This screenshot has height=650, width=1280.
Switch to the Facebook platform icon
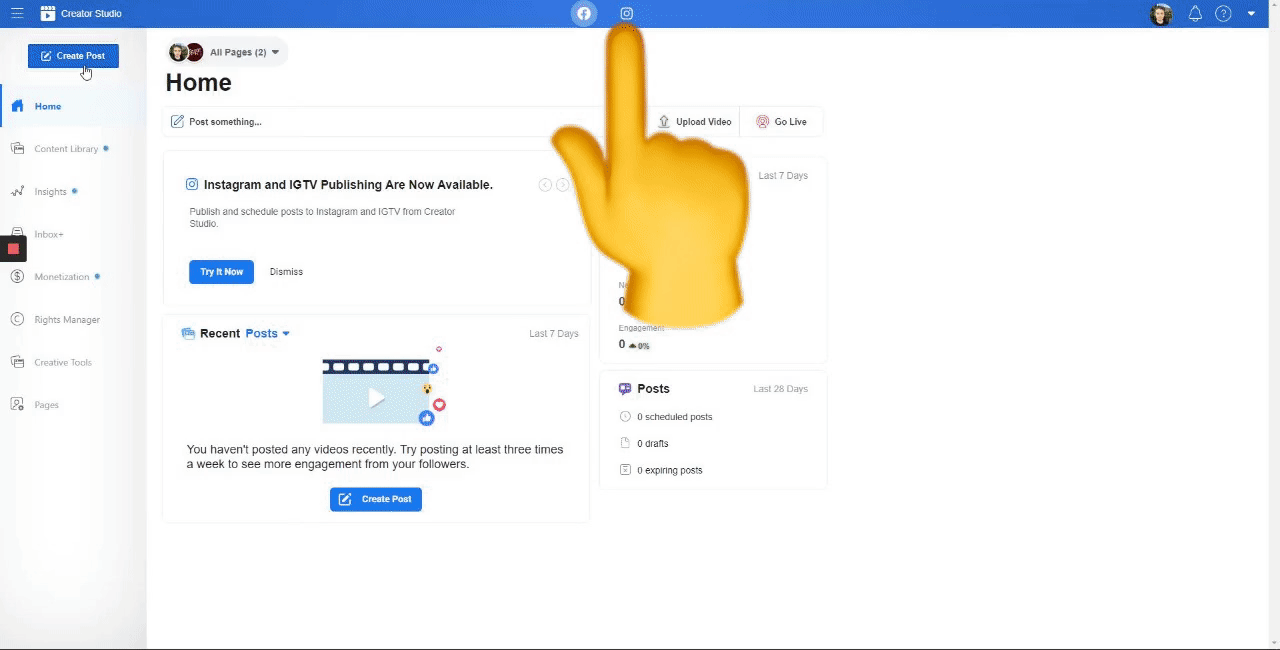pos(584,14)
